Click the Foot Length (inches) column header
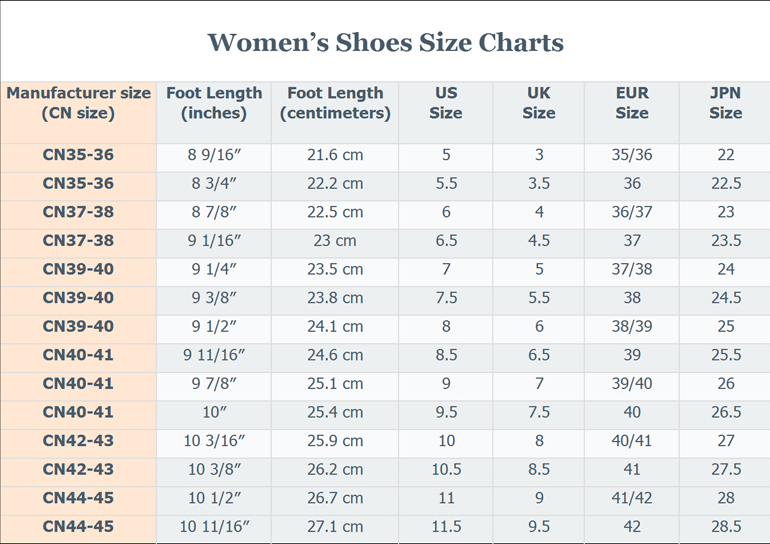 tap(214, 103)
